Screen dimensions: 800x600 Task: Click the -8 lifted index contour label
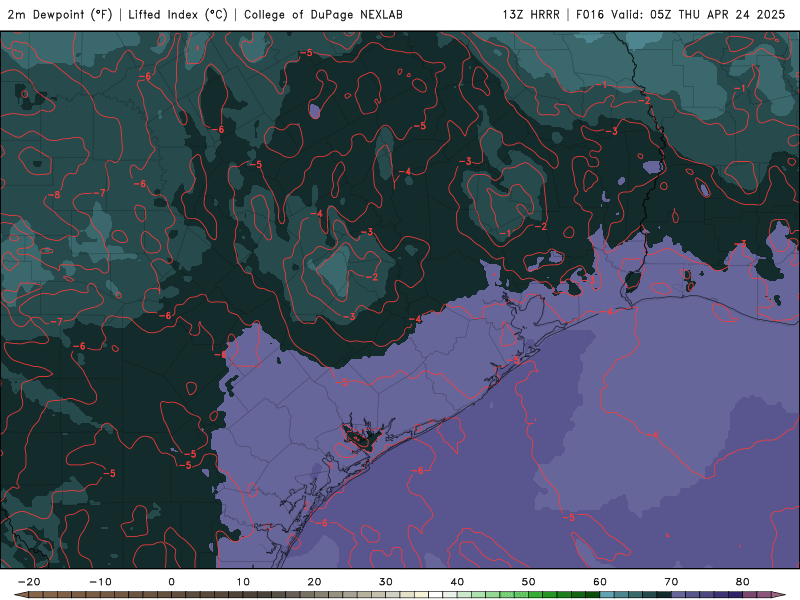coord(54,195)
